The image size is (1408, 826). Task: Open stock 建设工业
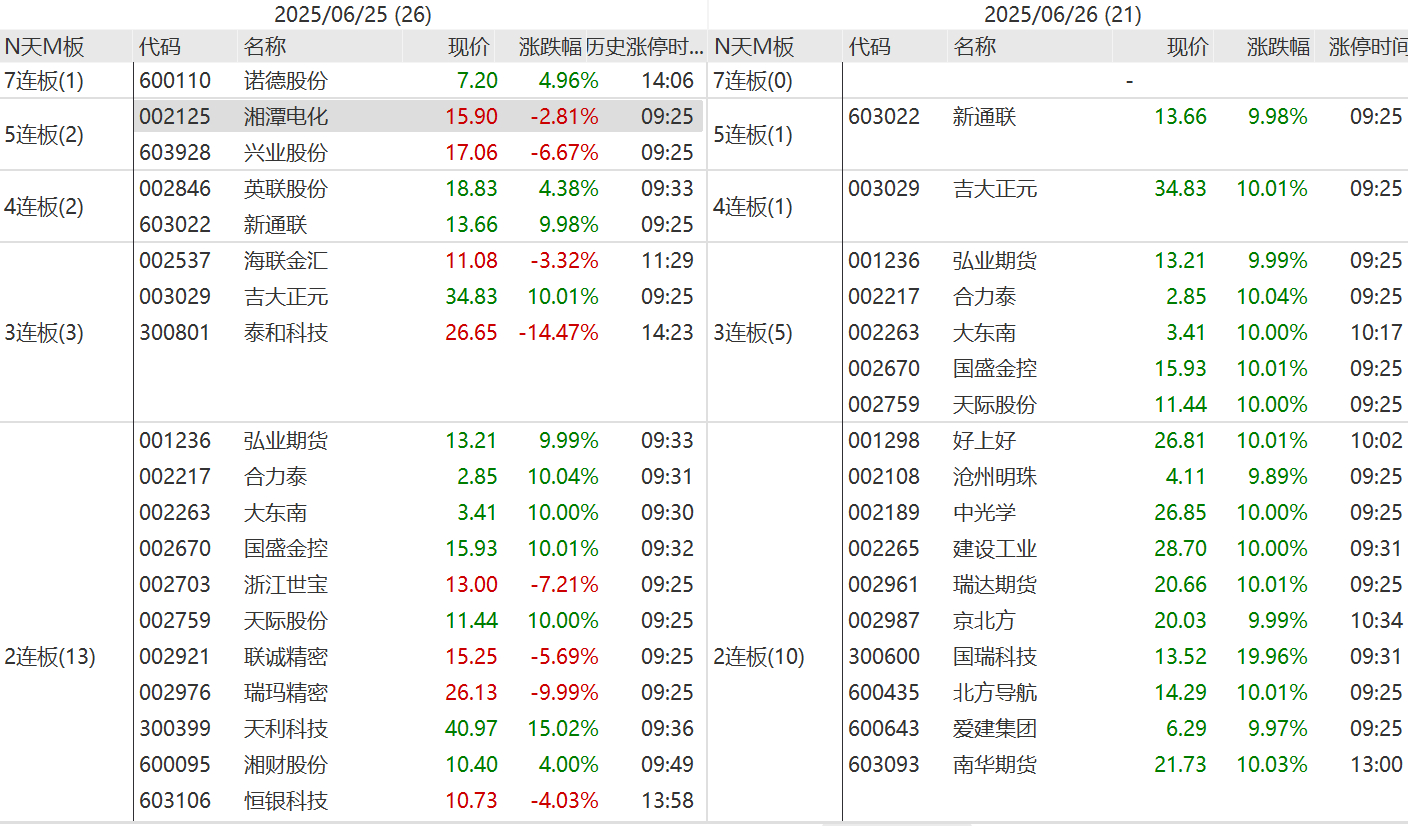pos(995,549)
